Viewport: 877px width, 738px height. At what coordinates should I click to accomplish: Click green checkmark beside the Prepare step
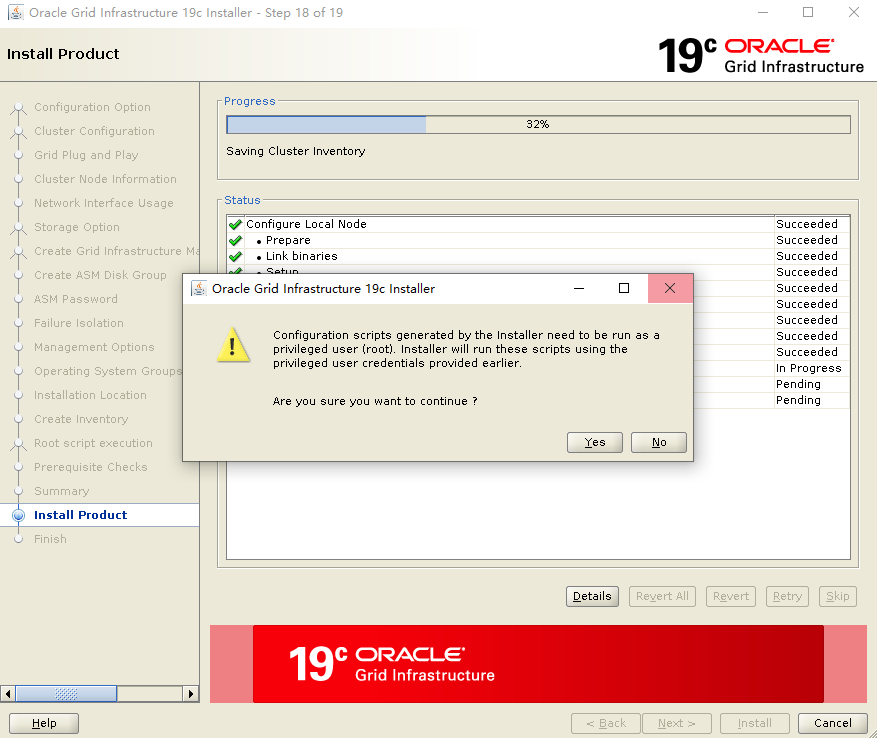coord(235,239)
